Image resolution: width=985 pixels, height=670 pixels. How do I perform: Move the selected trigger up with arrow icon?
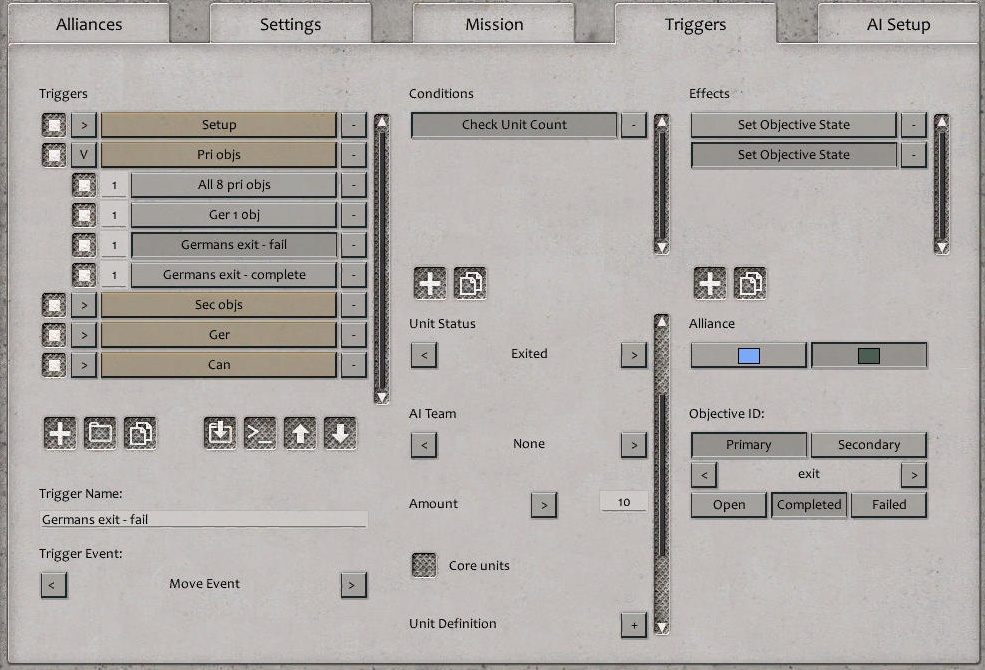(299, 433)
